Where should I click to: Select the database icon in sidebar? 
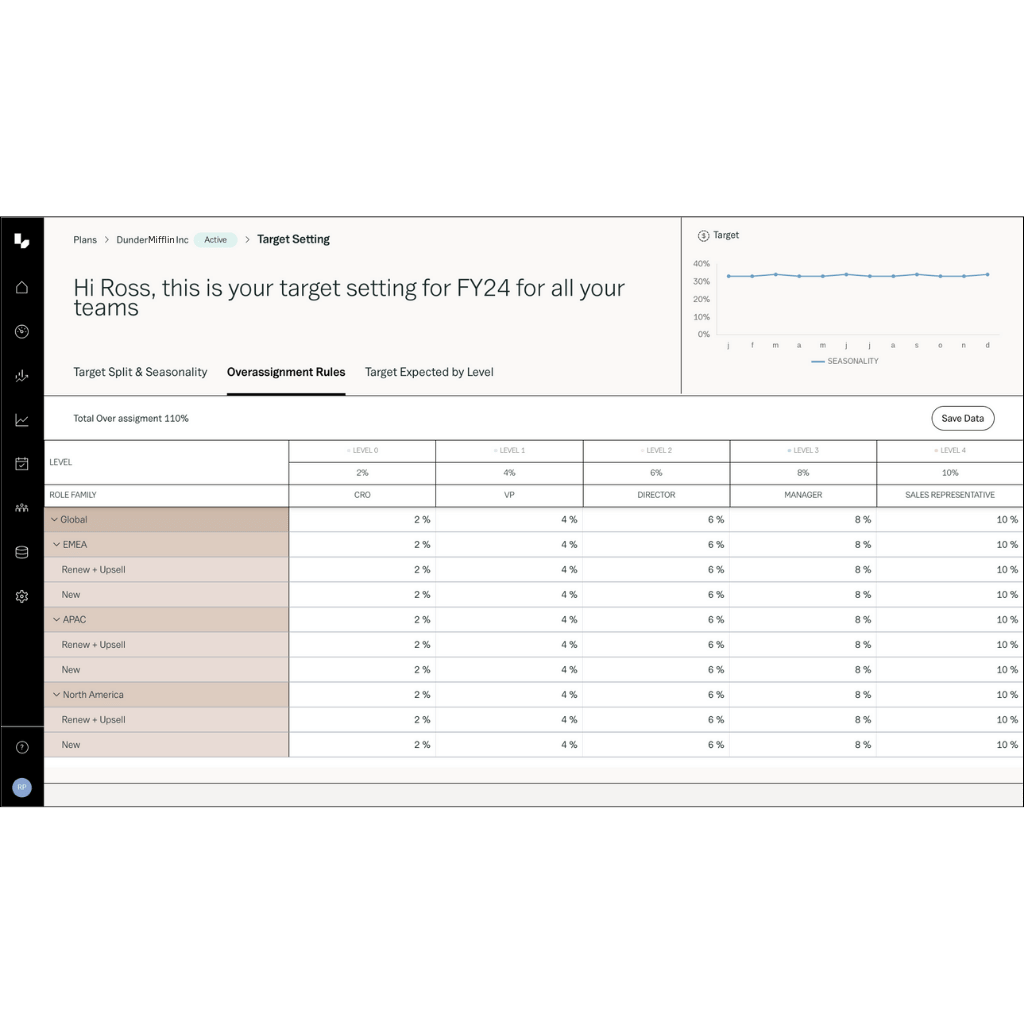pyautogui.click(x=21, y=551)
